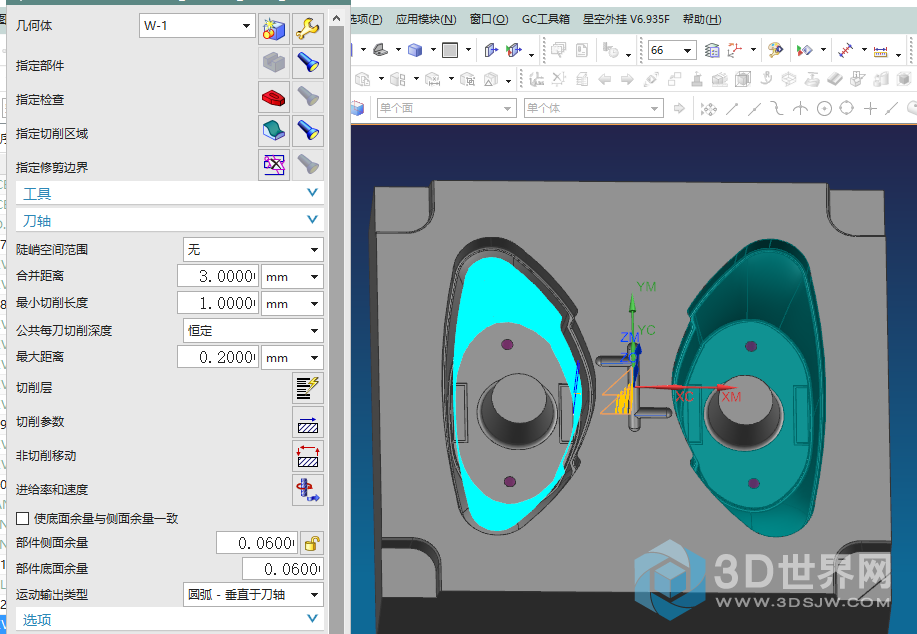This screenshot has height=634, width=917.
Task: Click the new geometry icon beside W-1
Action: point(274,28)
